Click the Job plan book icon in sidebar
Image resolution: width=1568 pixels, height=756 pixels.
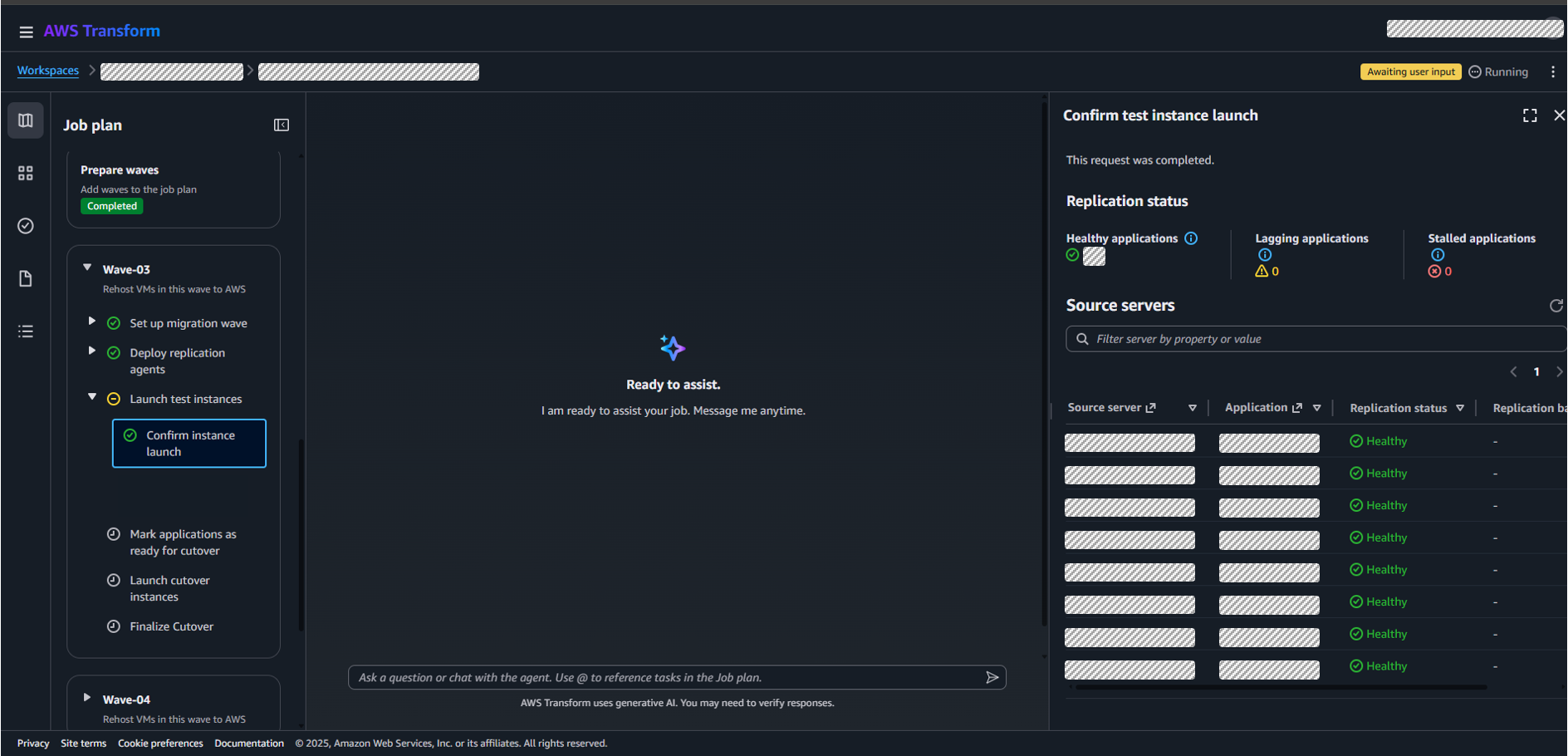coord(26,120)
